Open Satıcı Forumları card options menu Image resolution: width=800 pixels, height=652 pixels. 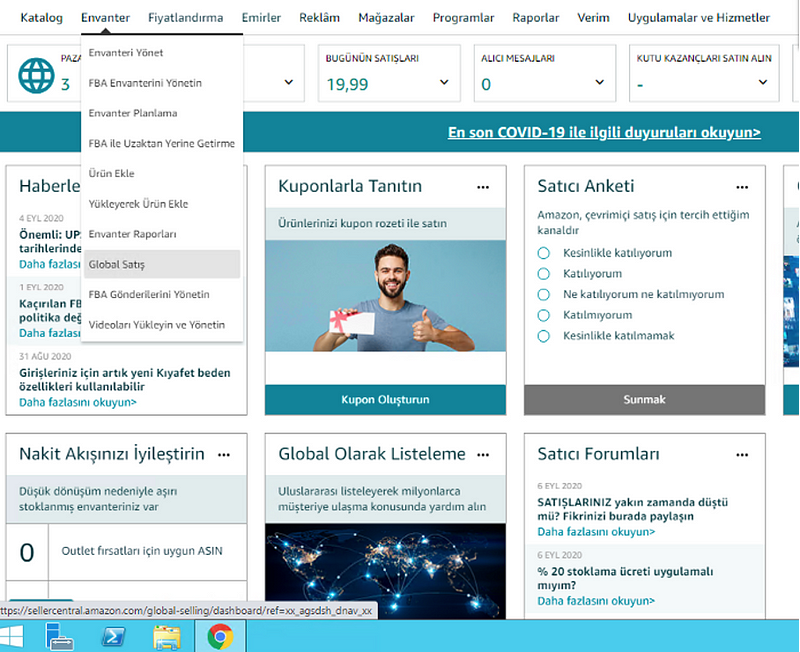click(x=742, y=455)
